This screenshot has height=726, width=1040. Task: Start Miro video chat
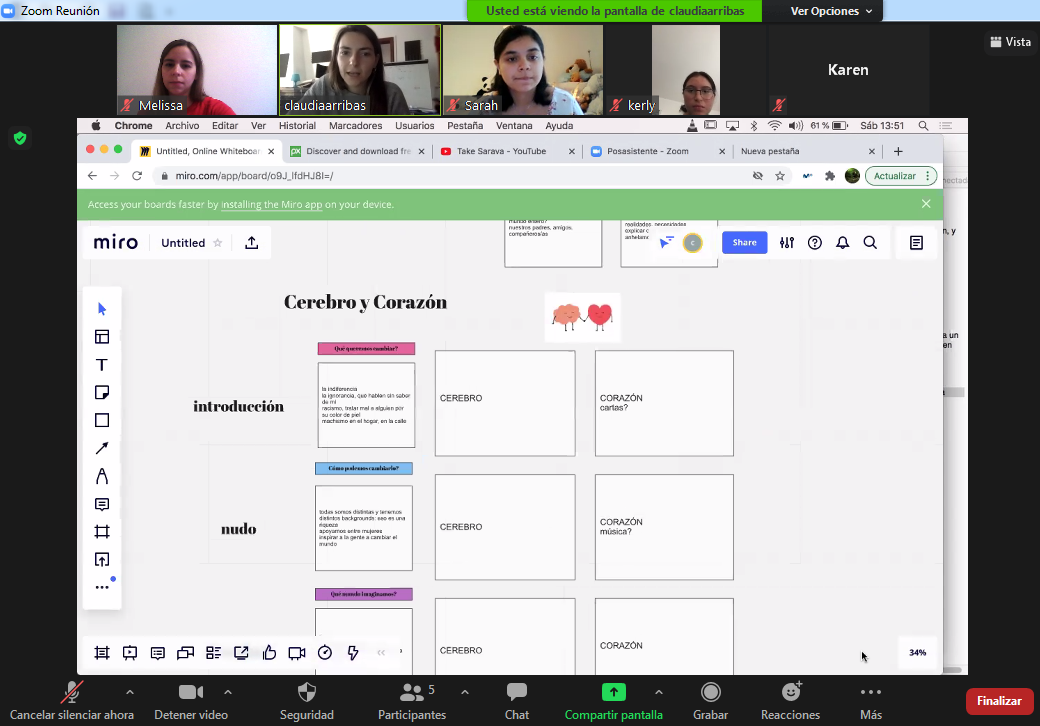point(296,653)
